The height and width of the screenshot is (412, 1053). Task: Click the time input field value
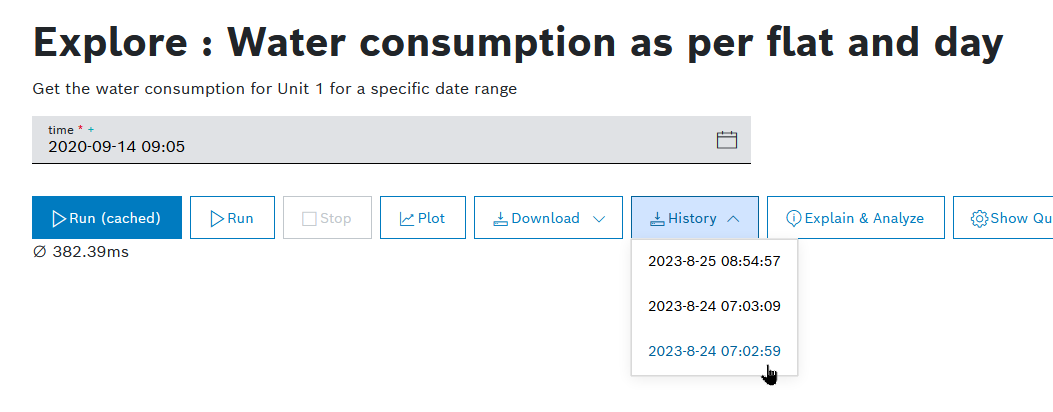coord(117,147)
